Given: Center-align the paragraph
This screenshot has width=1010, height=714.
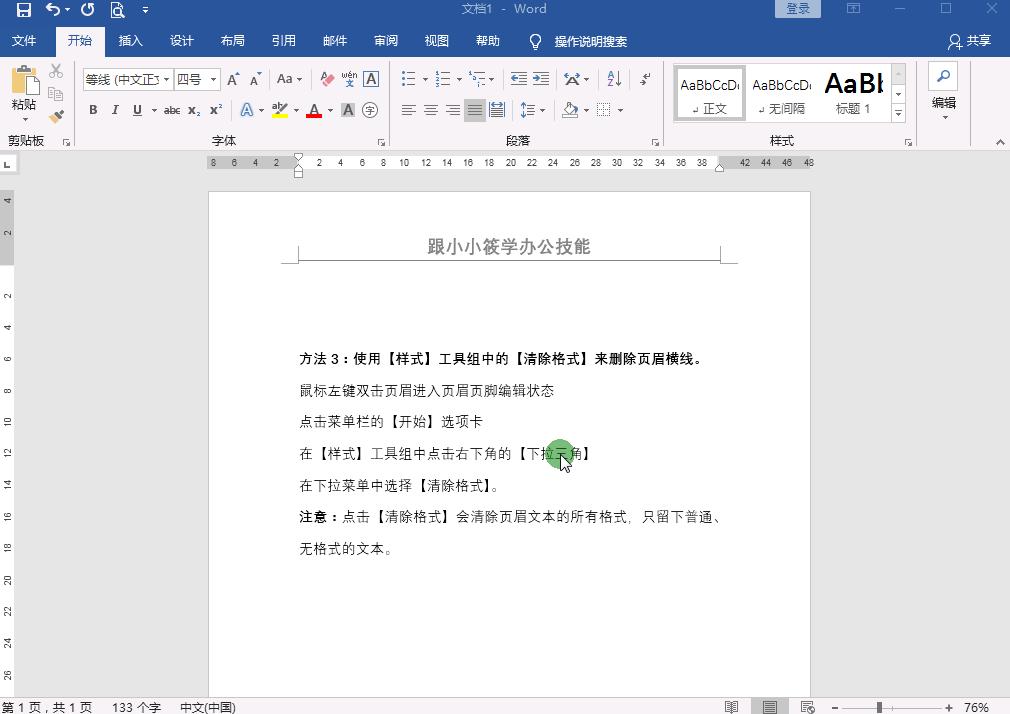Looking at the screenshot, I should click(x=431, y=110).
